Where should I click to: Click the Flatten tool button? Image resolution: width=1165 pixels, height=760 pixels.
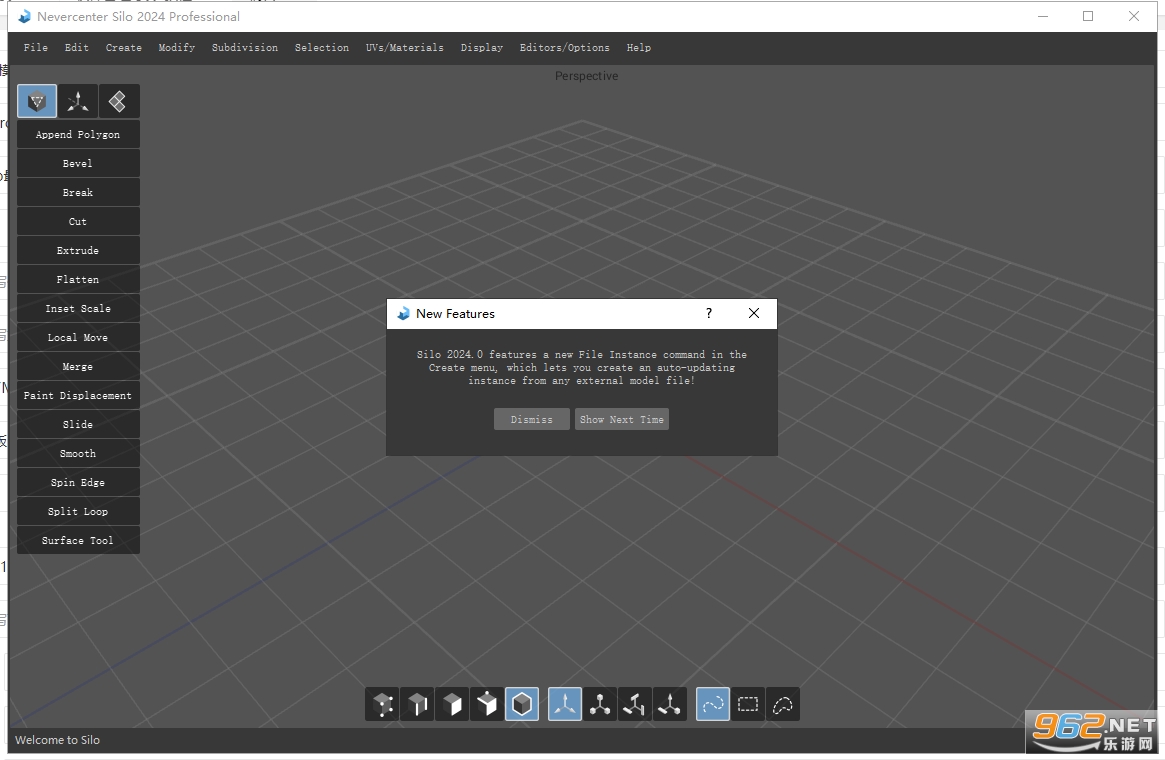tap(78, 279)
